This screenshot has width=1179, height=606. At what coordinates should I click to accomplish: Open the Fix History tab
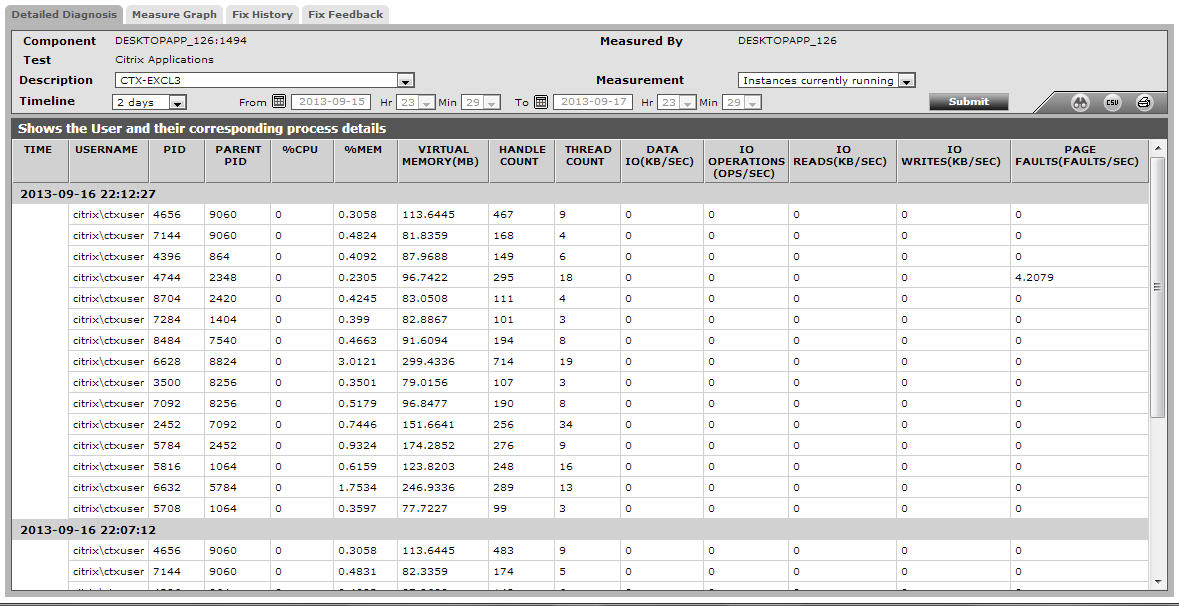tap(262, 14)
